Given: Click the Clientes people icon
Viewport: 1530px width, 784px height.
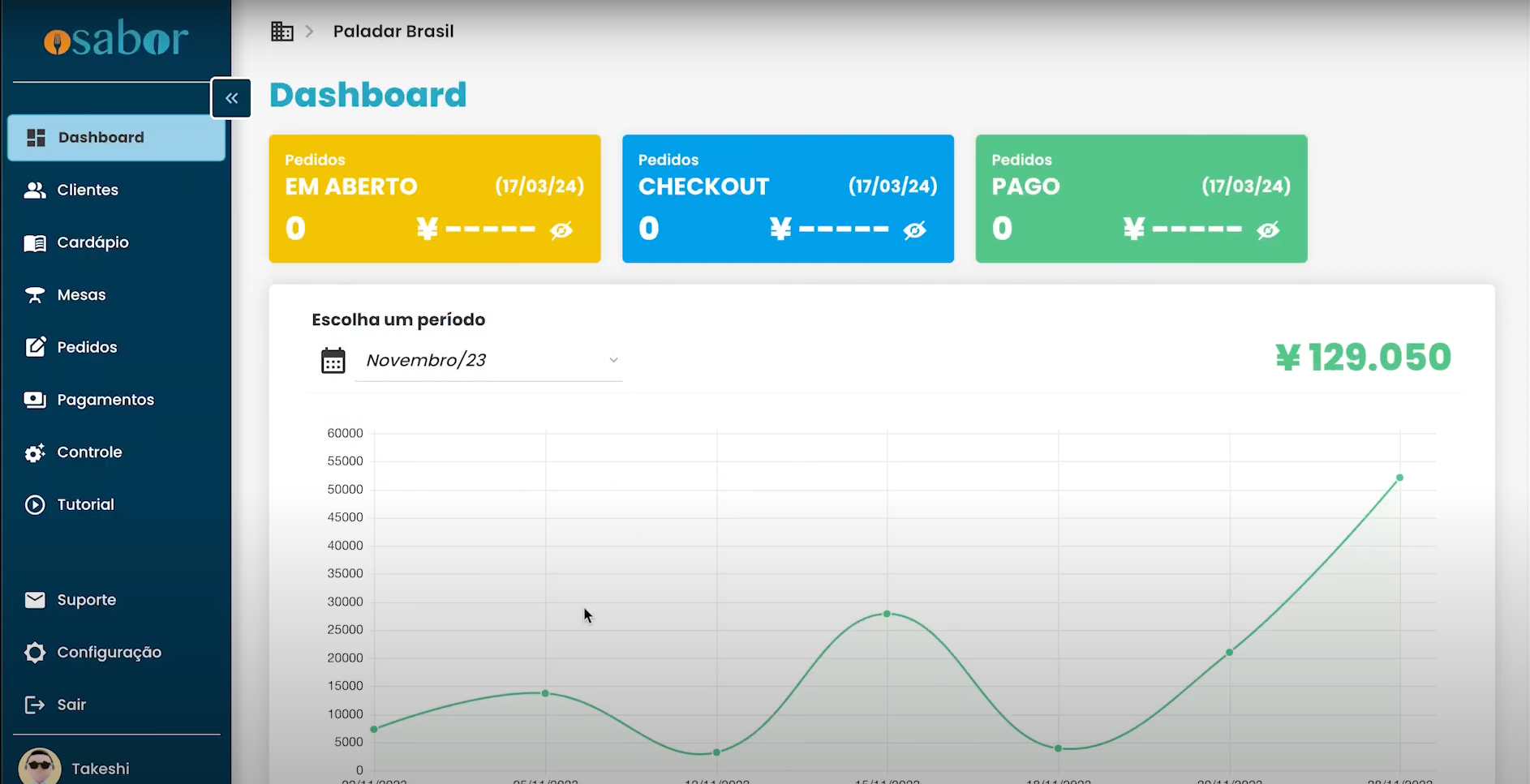Looking at the screenshot, I should [x=35, y=190].
